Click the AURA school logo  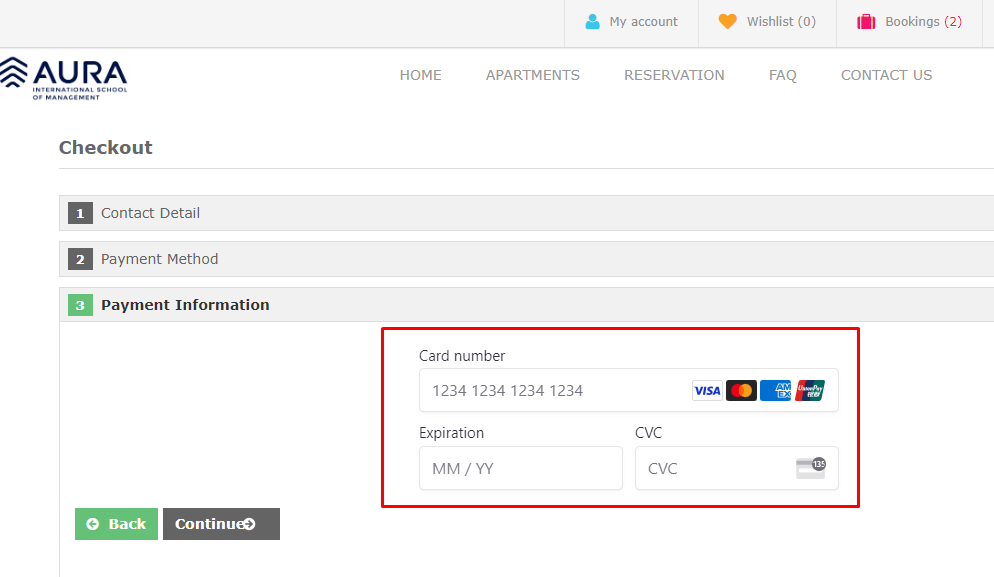click(65, 80)
